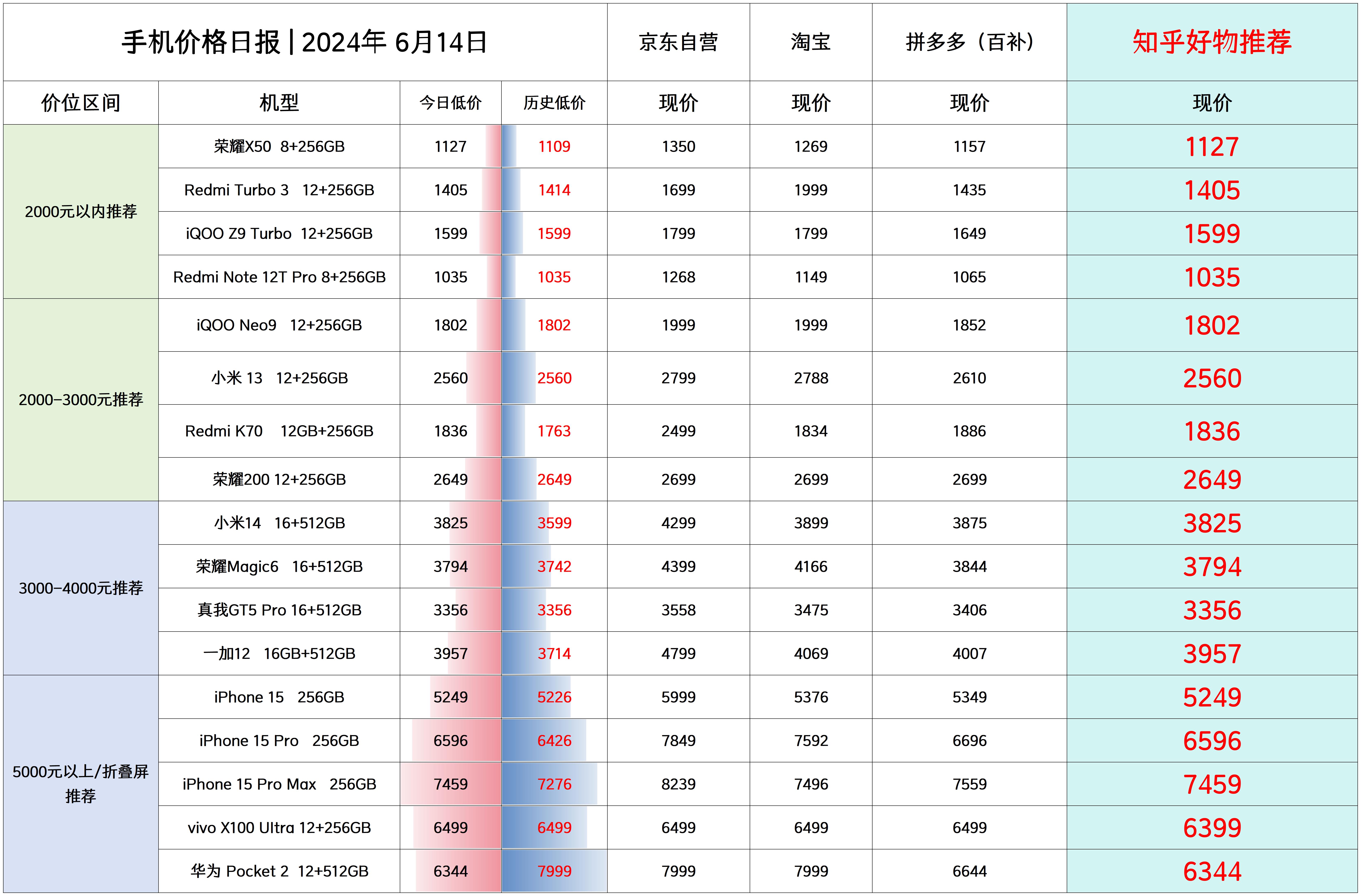Select the '2000元以内推荐' category cell
This screenshot has height=896, width=1361.
click(x=81, y=211)
